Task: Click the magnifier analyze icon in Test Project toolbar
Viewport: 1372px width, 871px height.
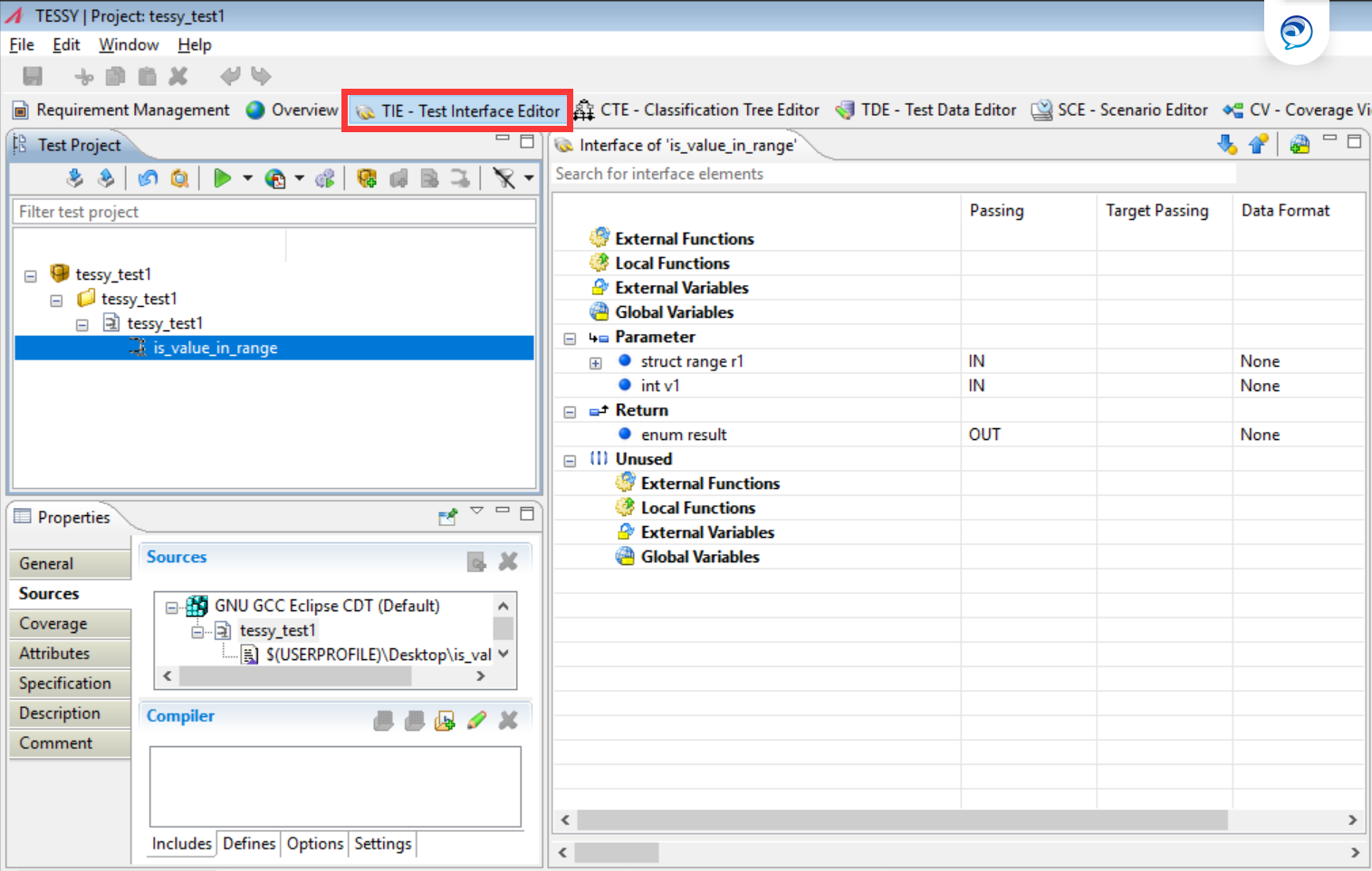Action: coord(179,178)
